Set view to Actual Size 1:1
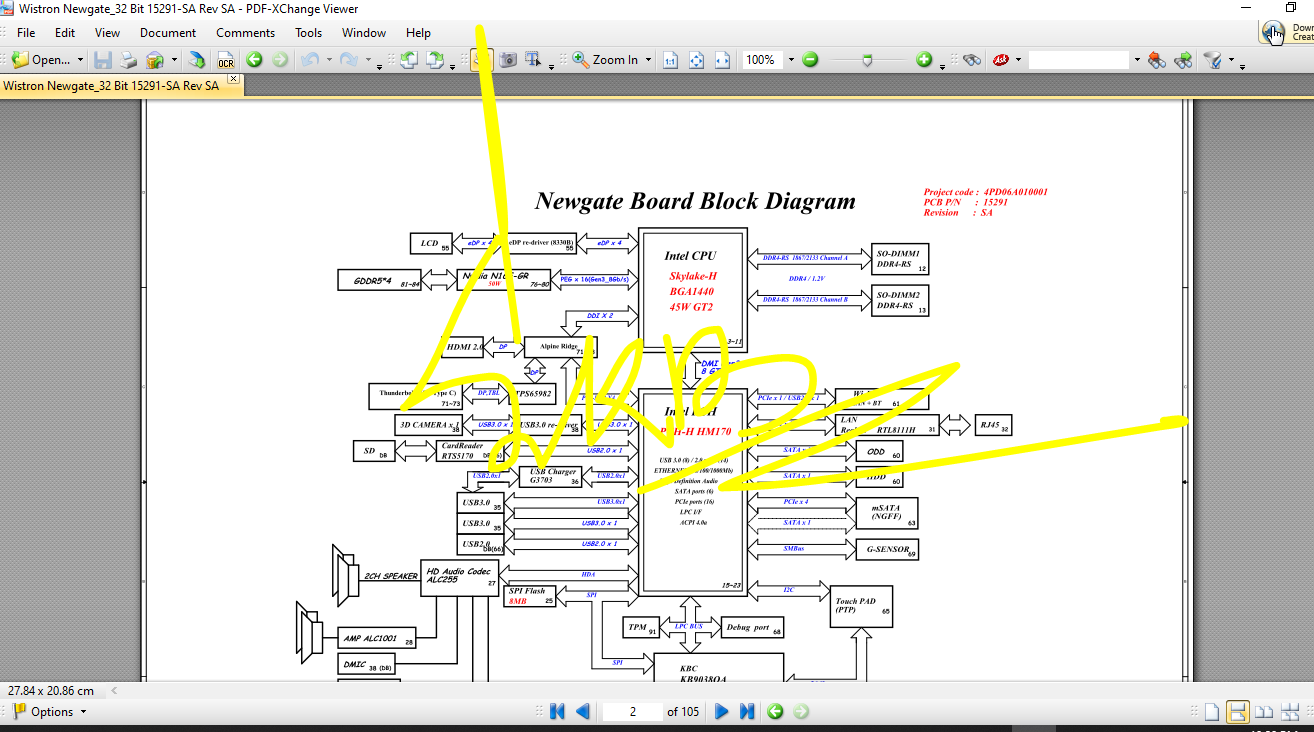The width and height of the screenshot is (1314, 732). [670, 60]
